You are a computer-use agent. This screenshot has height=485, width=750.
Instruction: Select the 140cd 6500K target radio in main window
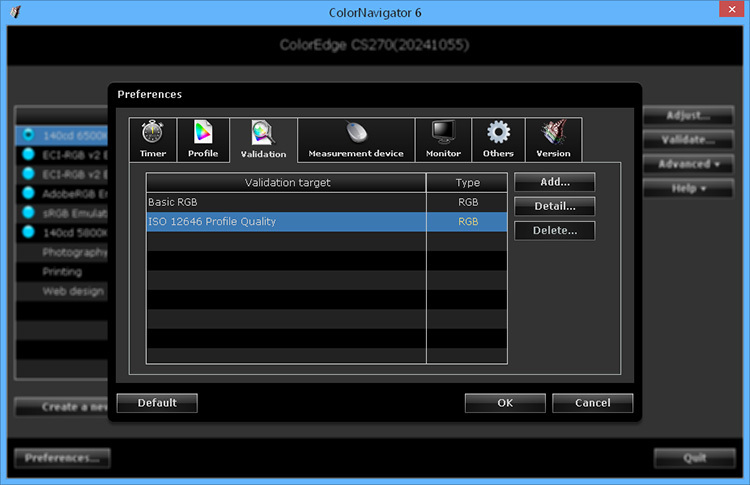click(x=29, y=135)
